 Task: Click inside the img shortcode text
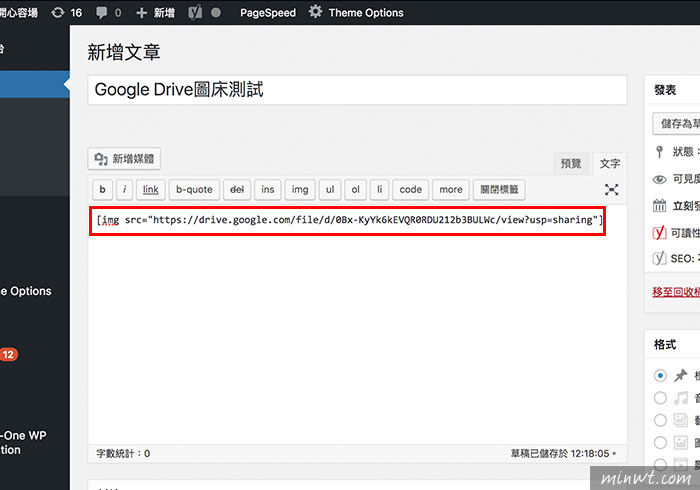pyautogui.click(x=350, y=220)
